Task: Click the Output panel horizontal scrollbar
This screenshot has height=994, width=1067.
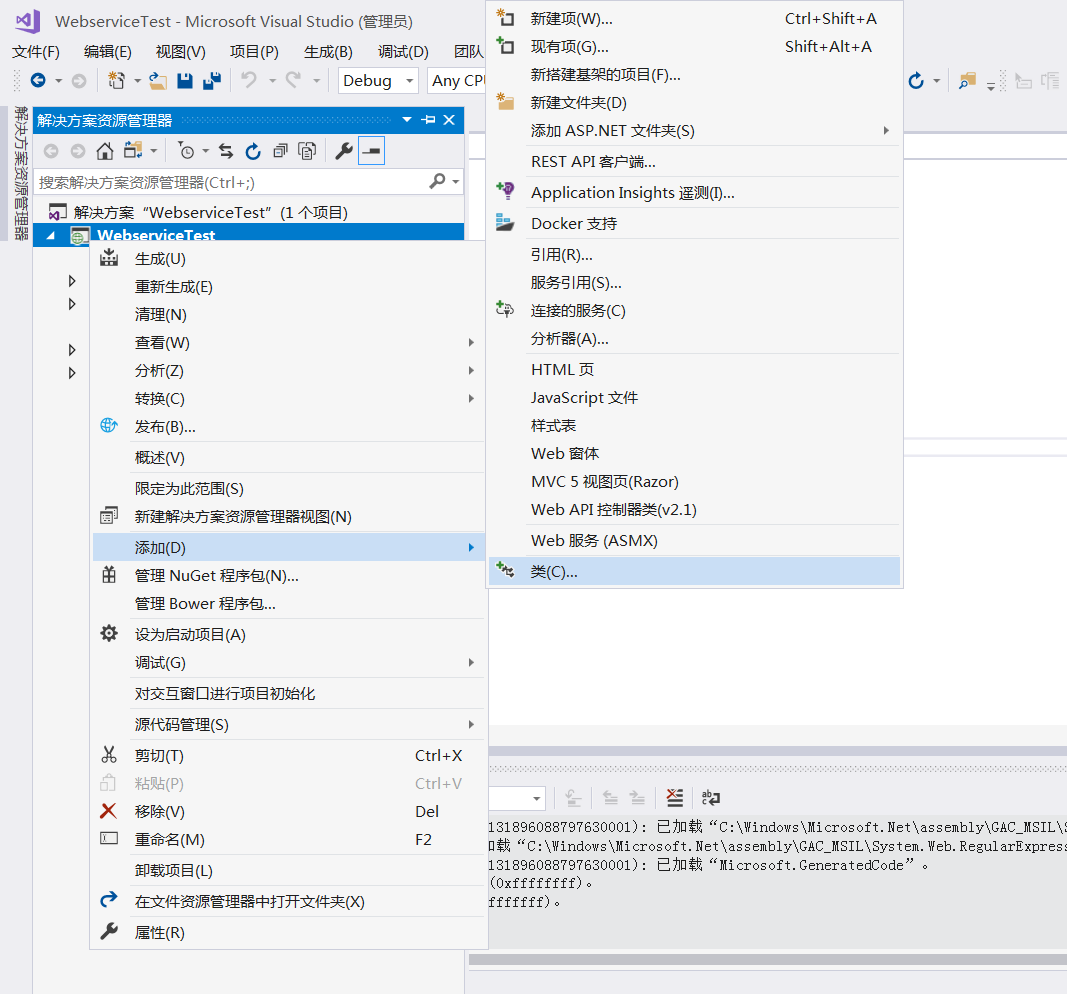Action: point(768,959)
